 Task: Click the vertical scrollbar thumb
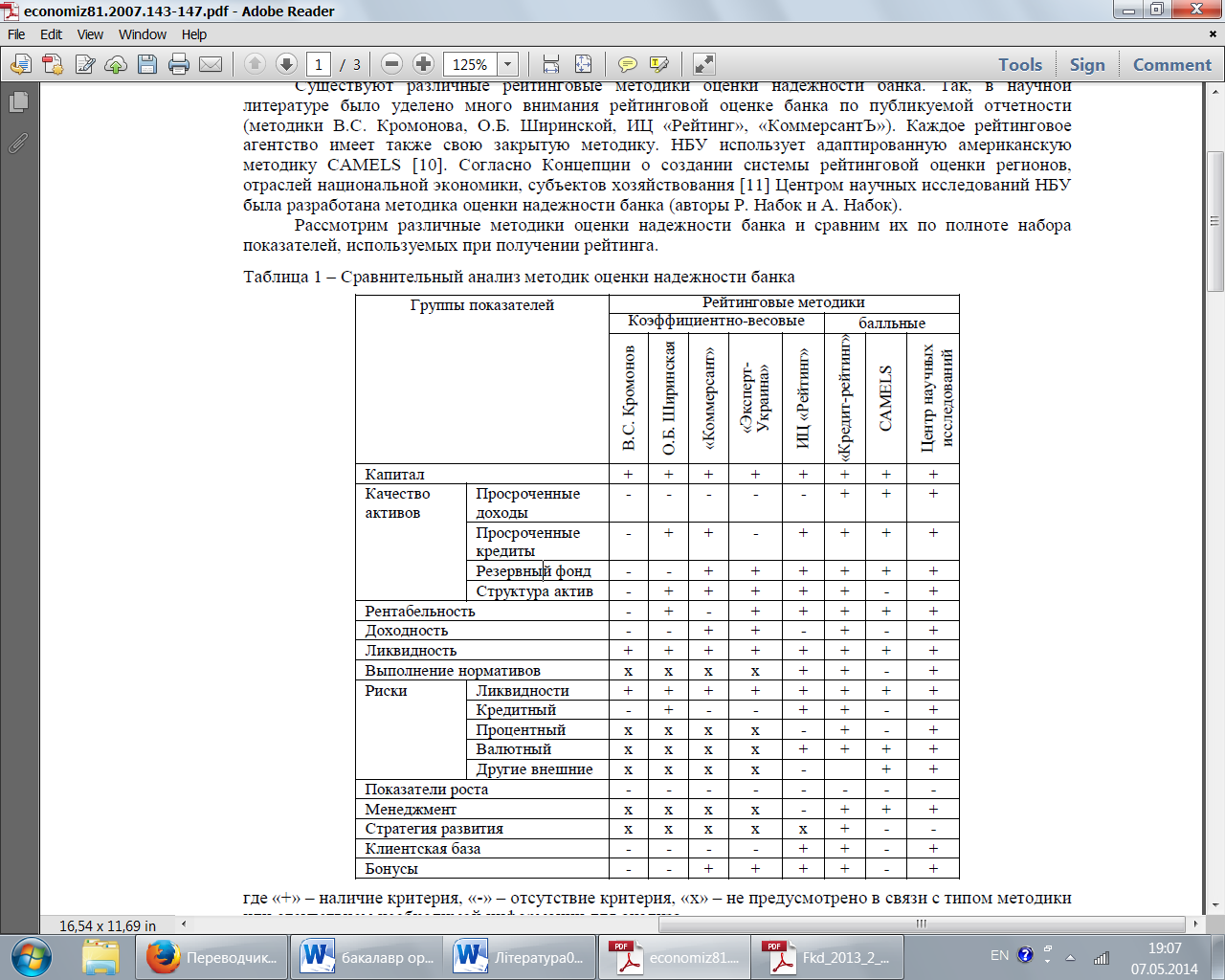[x=1215, y=220]
